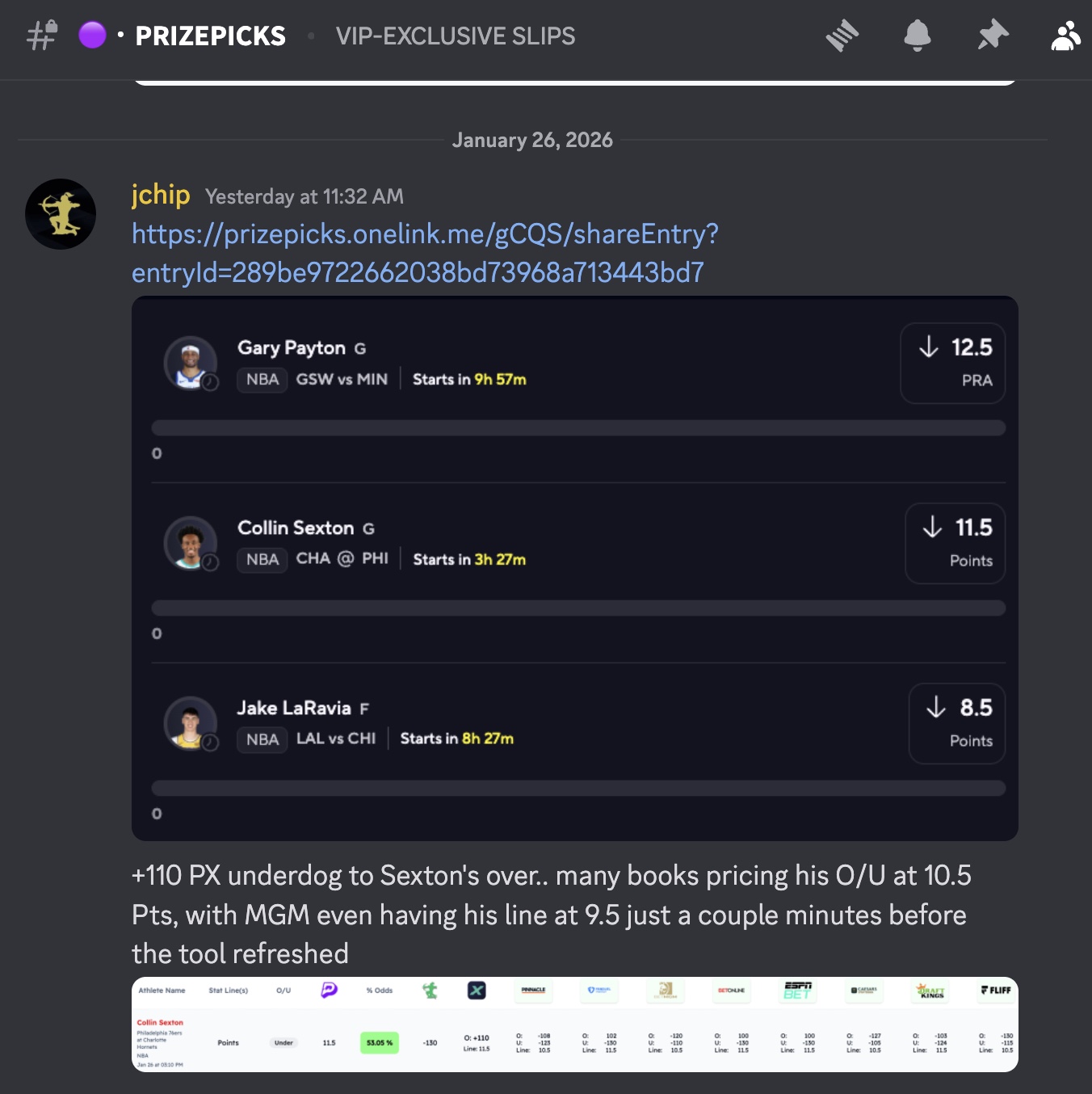Open the Threads icon in channel header
Image resolution: width=1092 pixels, height=1094 pixels.
[x=842, y=36]
